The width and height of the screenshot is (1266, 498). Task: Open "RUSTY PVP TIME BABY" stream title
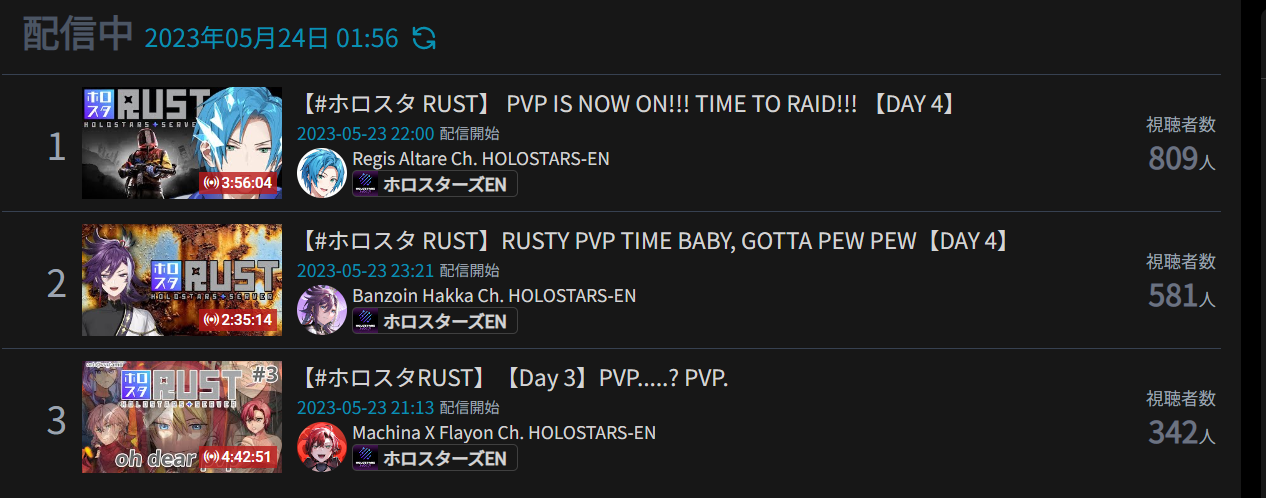(654, 241)
